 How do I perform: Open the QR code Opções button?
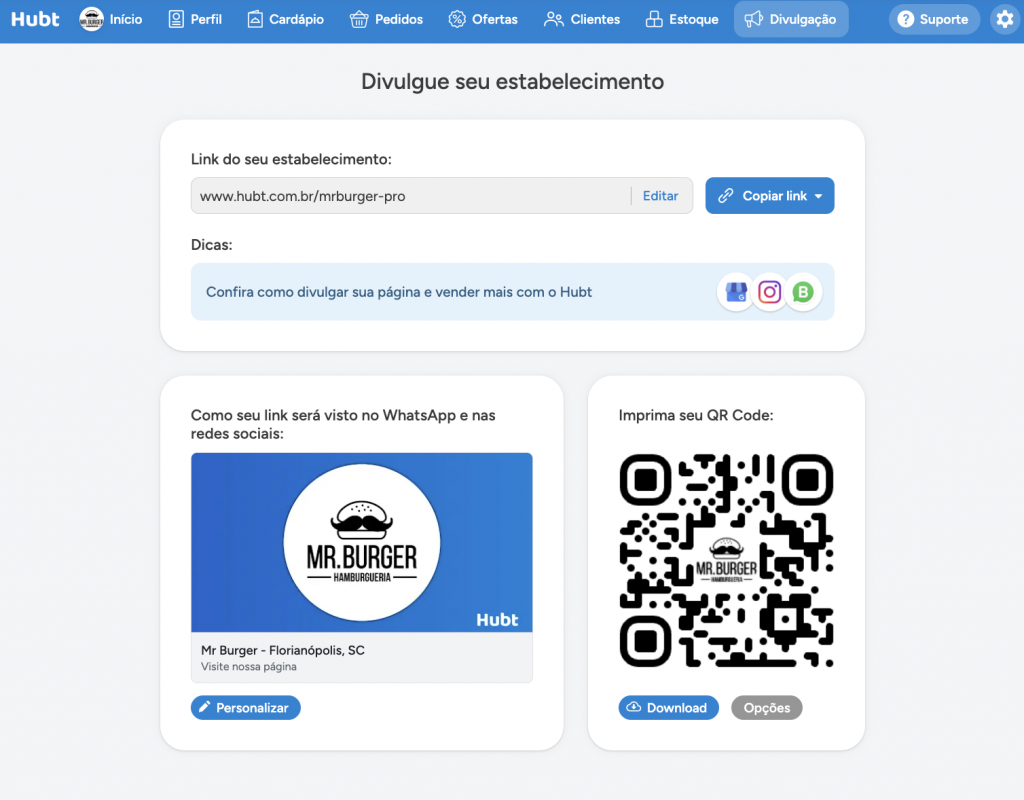[x=767, y=707]
